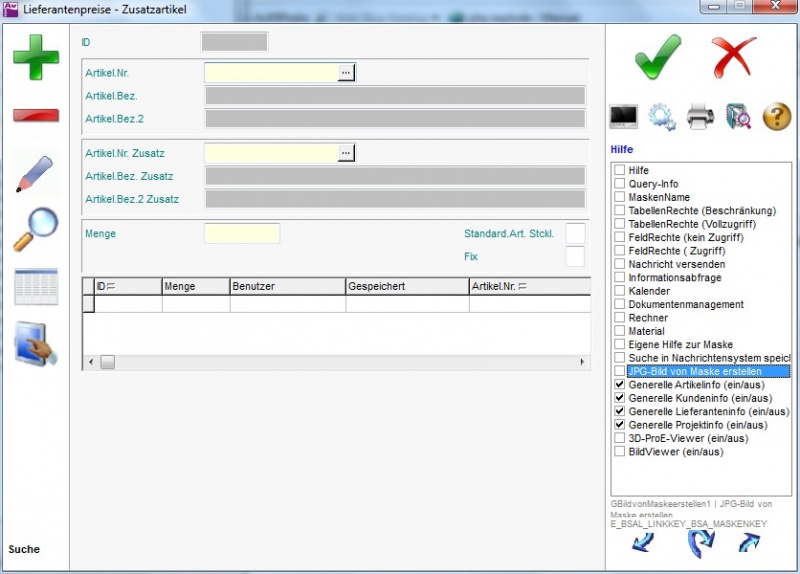Click the green checkmark to confirm
The height and width of the screenshot is (574, 800).
click(658, 56)
